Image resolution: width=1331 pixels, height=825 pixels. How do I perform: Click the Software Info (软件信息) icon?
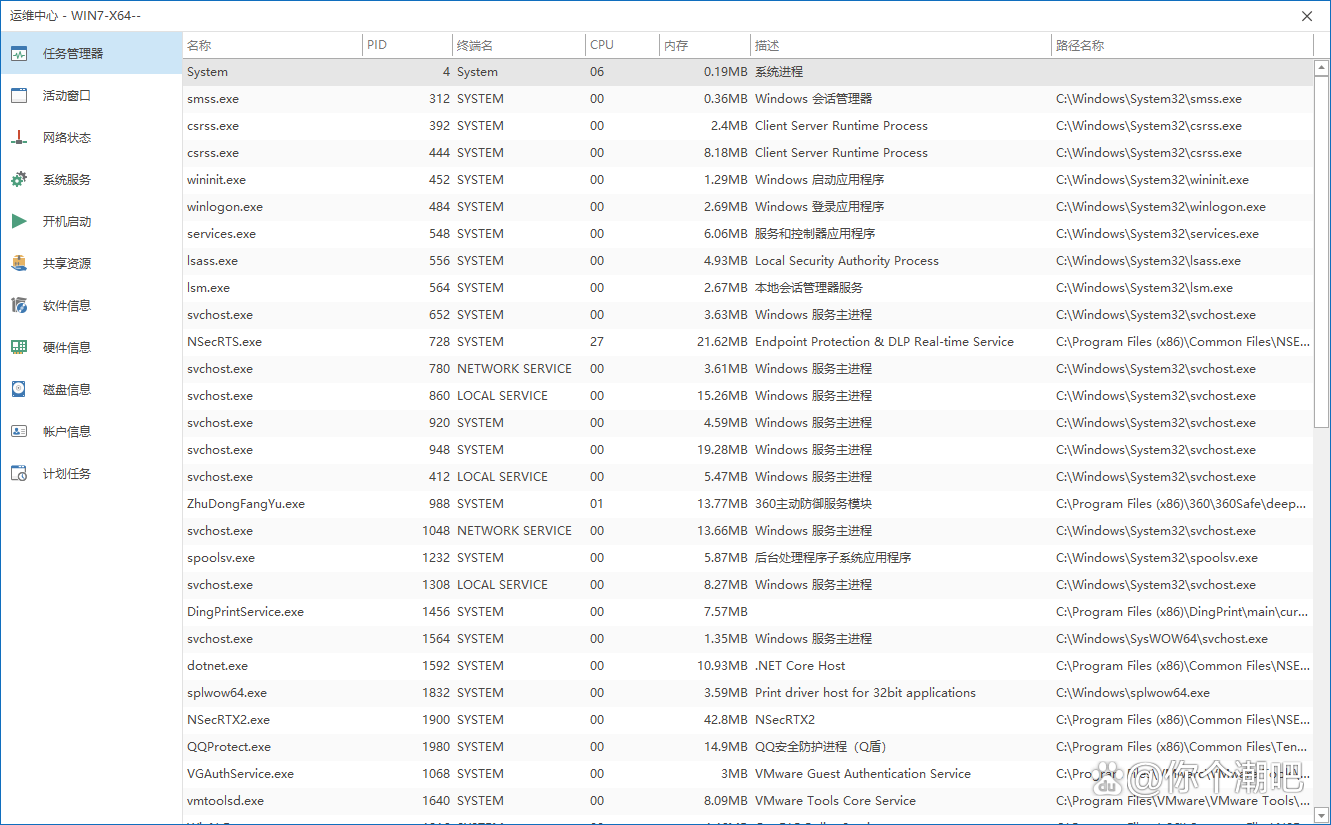coord(19,306)
